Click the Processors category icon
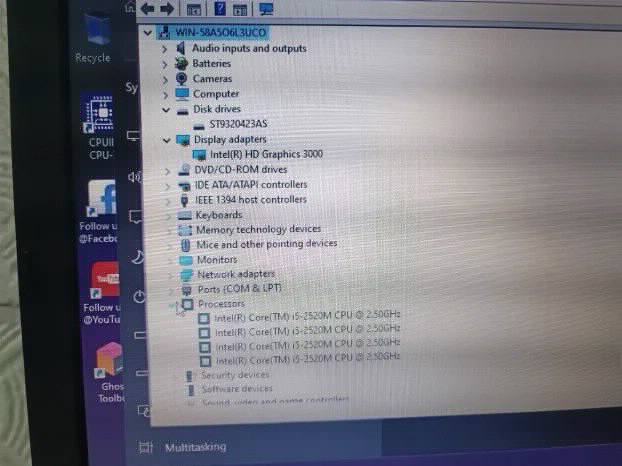The image size is (622, 466). (187, 304)
